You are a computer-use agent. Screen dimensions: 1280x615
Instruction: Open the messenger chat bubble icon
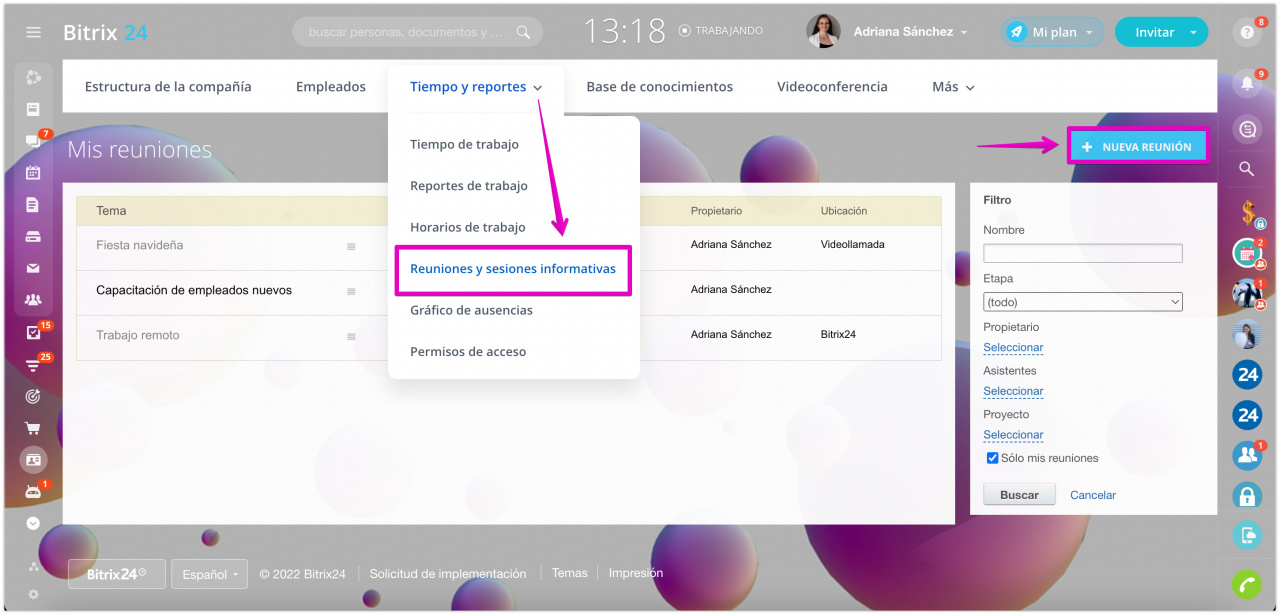(1247, 129)
